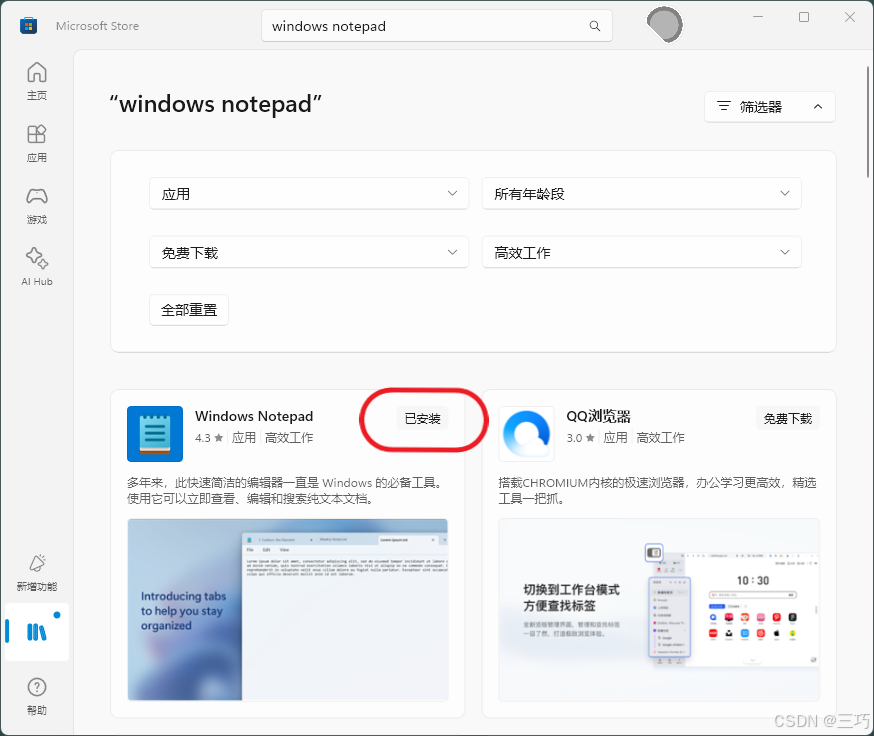Viewport: 874px width, 736px height.
Task: Open the QQ浏览器 title
Action: [x=598, y=417]
